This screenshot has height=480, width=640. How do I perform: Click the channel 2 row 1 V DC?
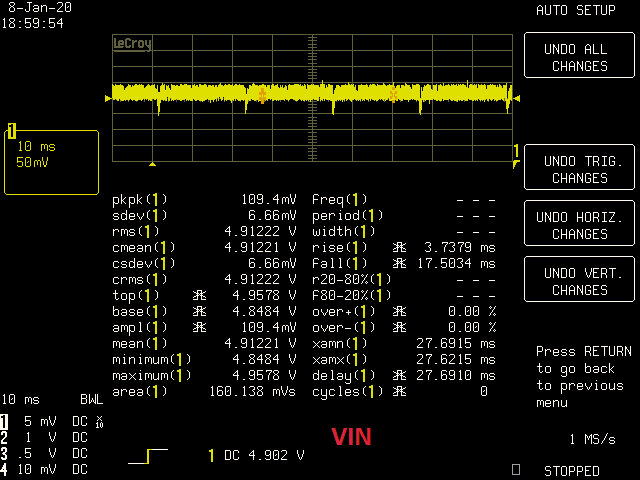point(44,438)
